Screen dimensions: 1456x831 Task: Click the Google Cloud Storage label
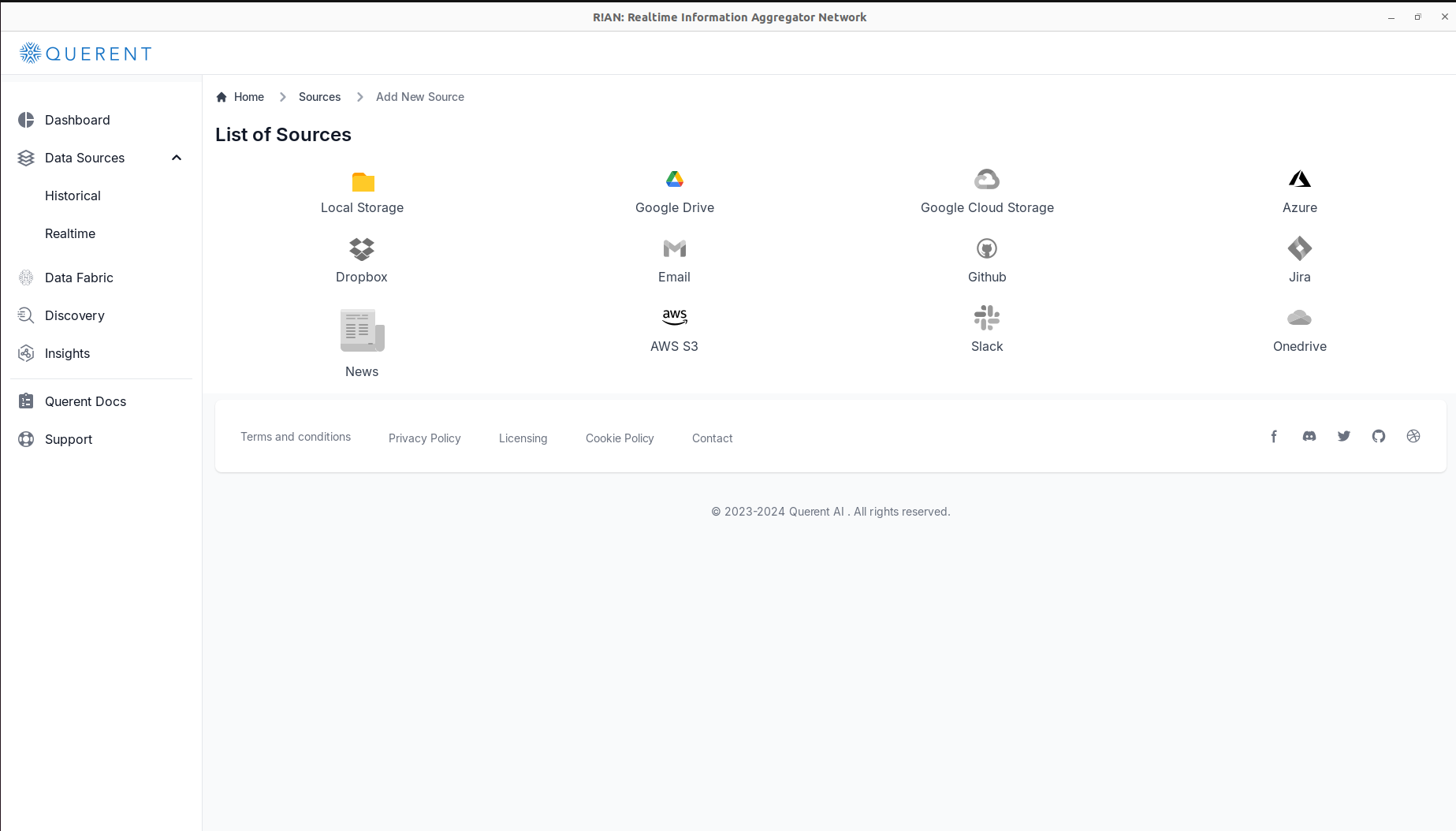(987, 207)
